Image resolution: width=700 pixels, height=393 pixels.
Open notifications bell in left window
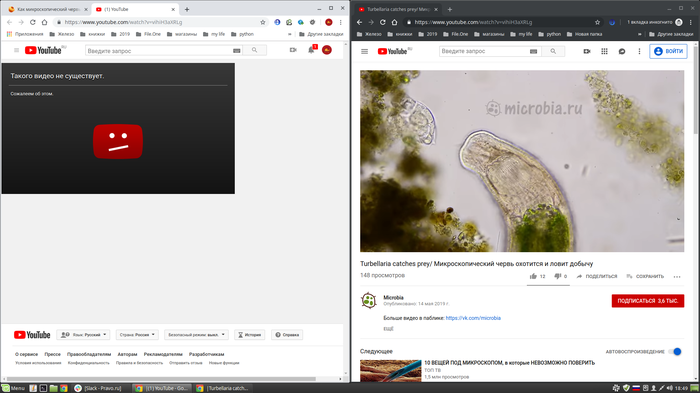[311, 50]
